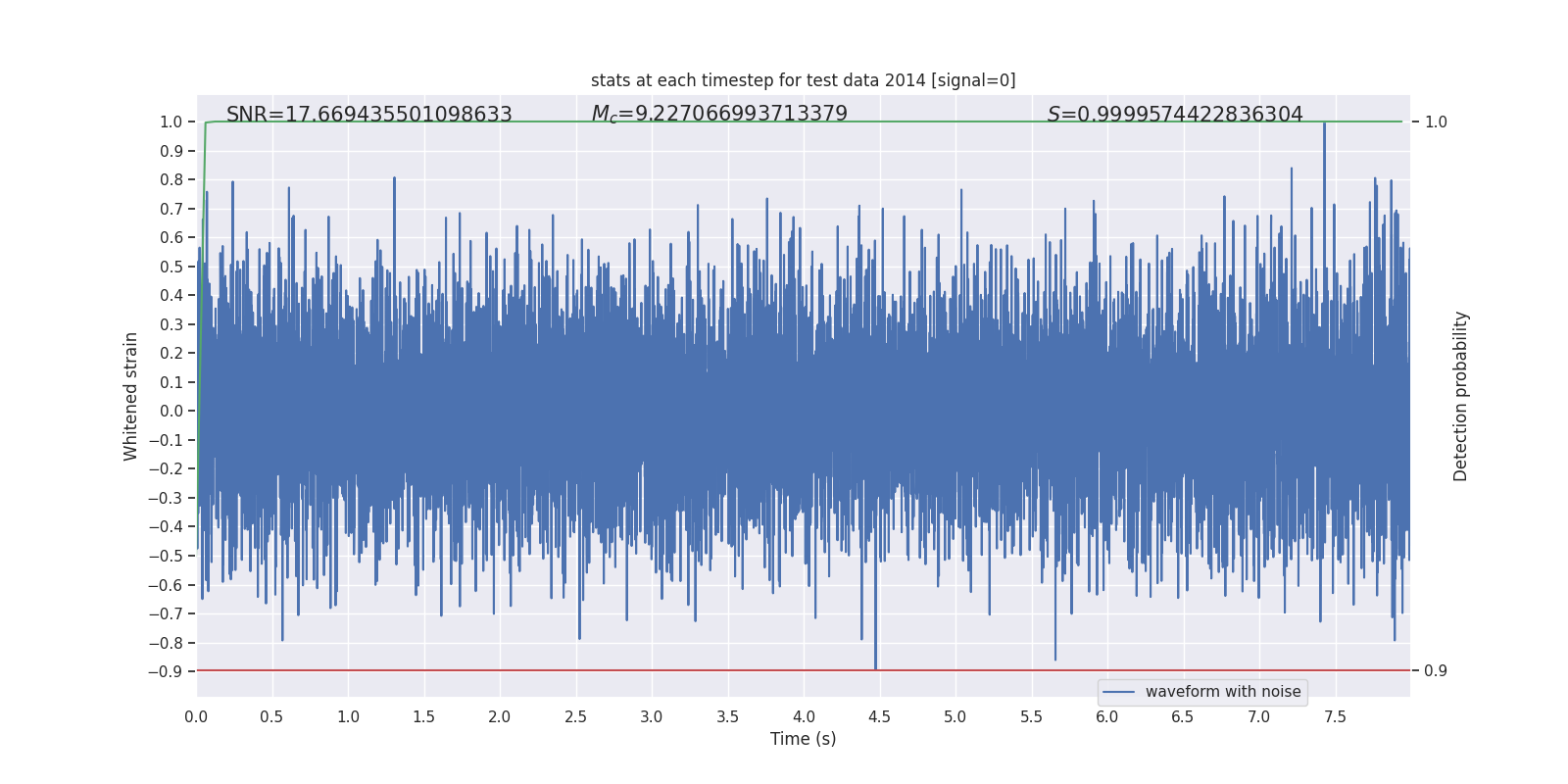Viewport: 1568px width, 784px height.
Task: Click the blue line sample in the legend
Action: tap(1119, 692)
